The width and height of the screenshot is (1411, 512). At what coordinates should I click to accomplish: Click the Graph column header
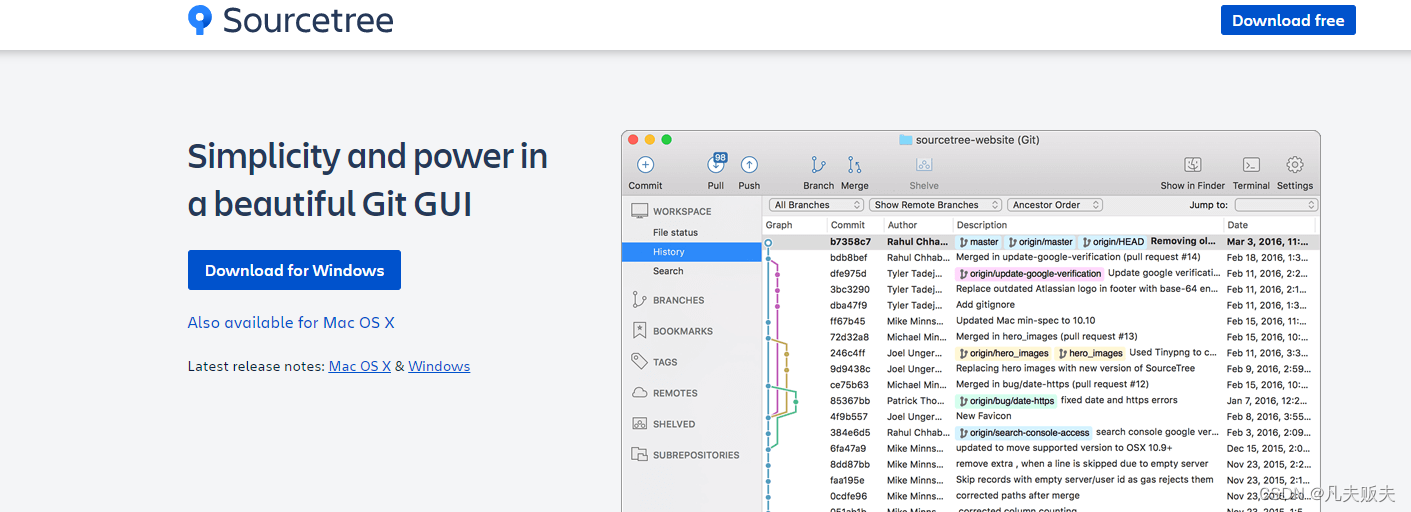779,225
